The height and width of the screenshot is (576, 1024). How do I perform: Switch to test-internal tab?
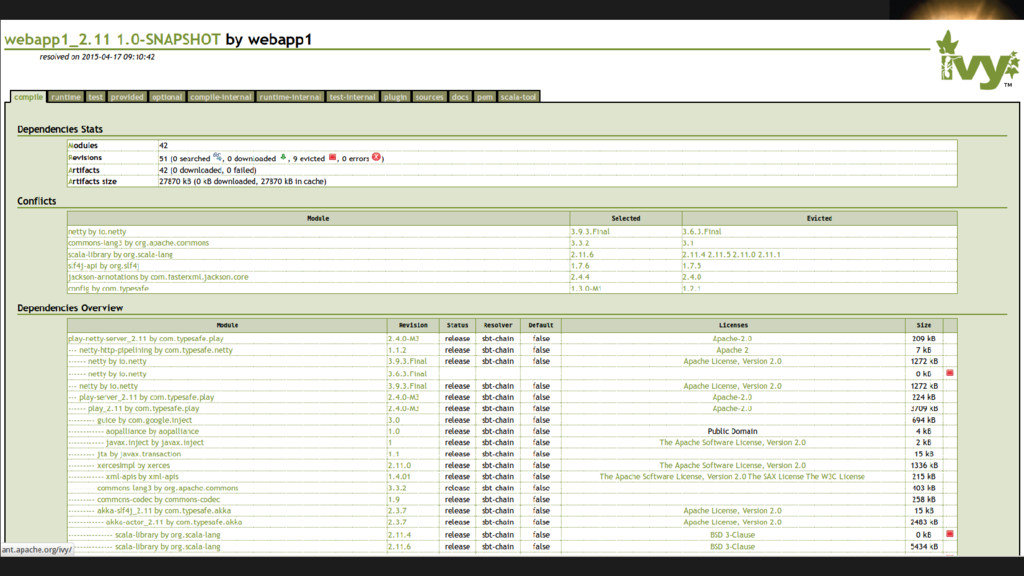pos(353,97)
